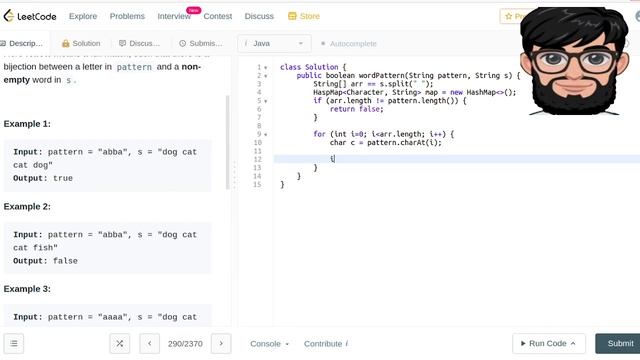Switch to the locked Solution tab
This screenshot has width=640, height=360.
click(x=81, y=43)
